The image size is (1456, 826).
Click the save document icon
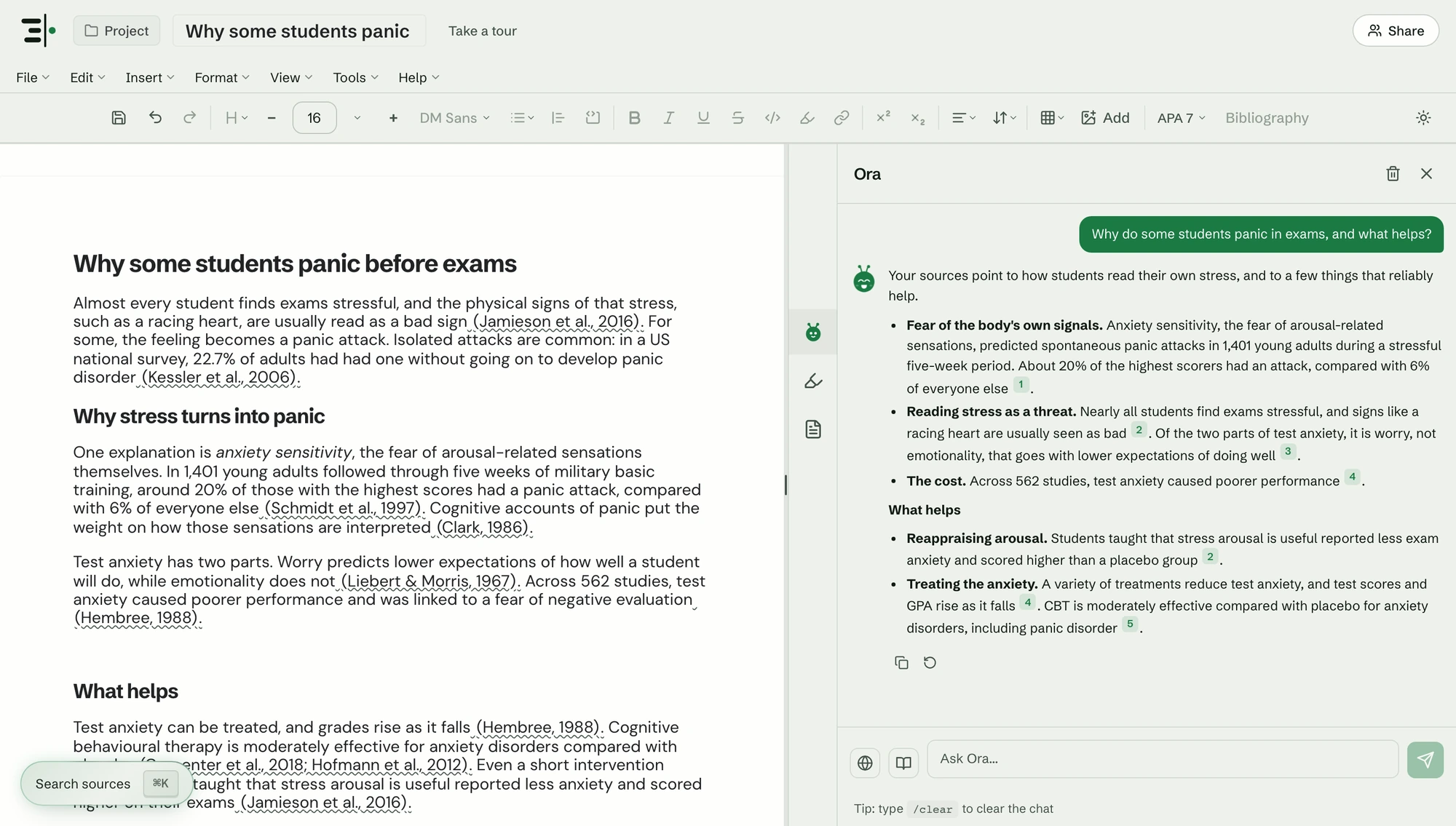coord(119,118)
